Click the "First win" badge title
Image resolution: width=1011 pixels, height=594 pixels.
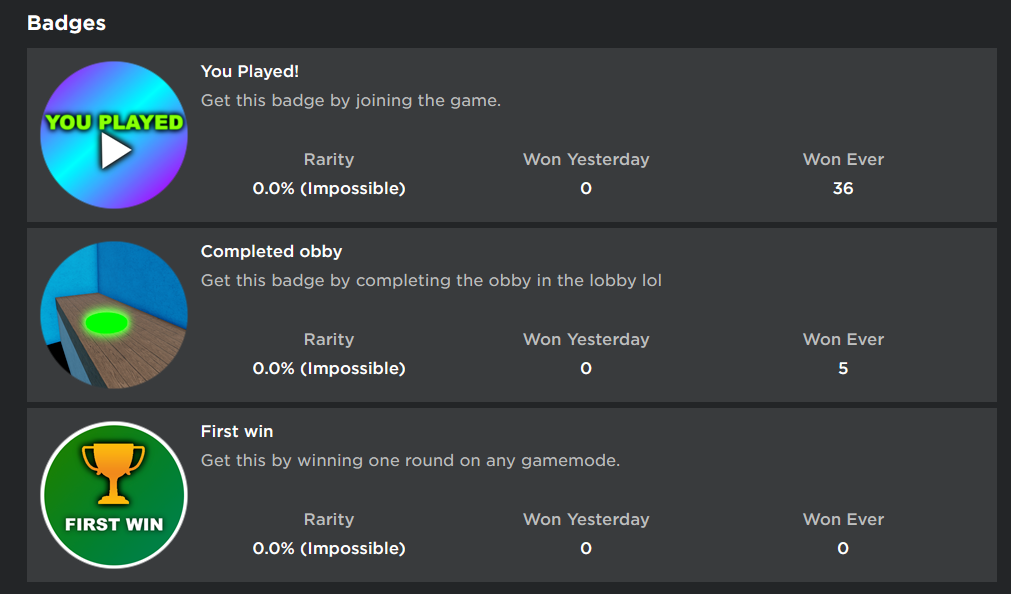[237, 431]
